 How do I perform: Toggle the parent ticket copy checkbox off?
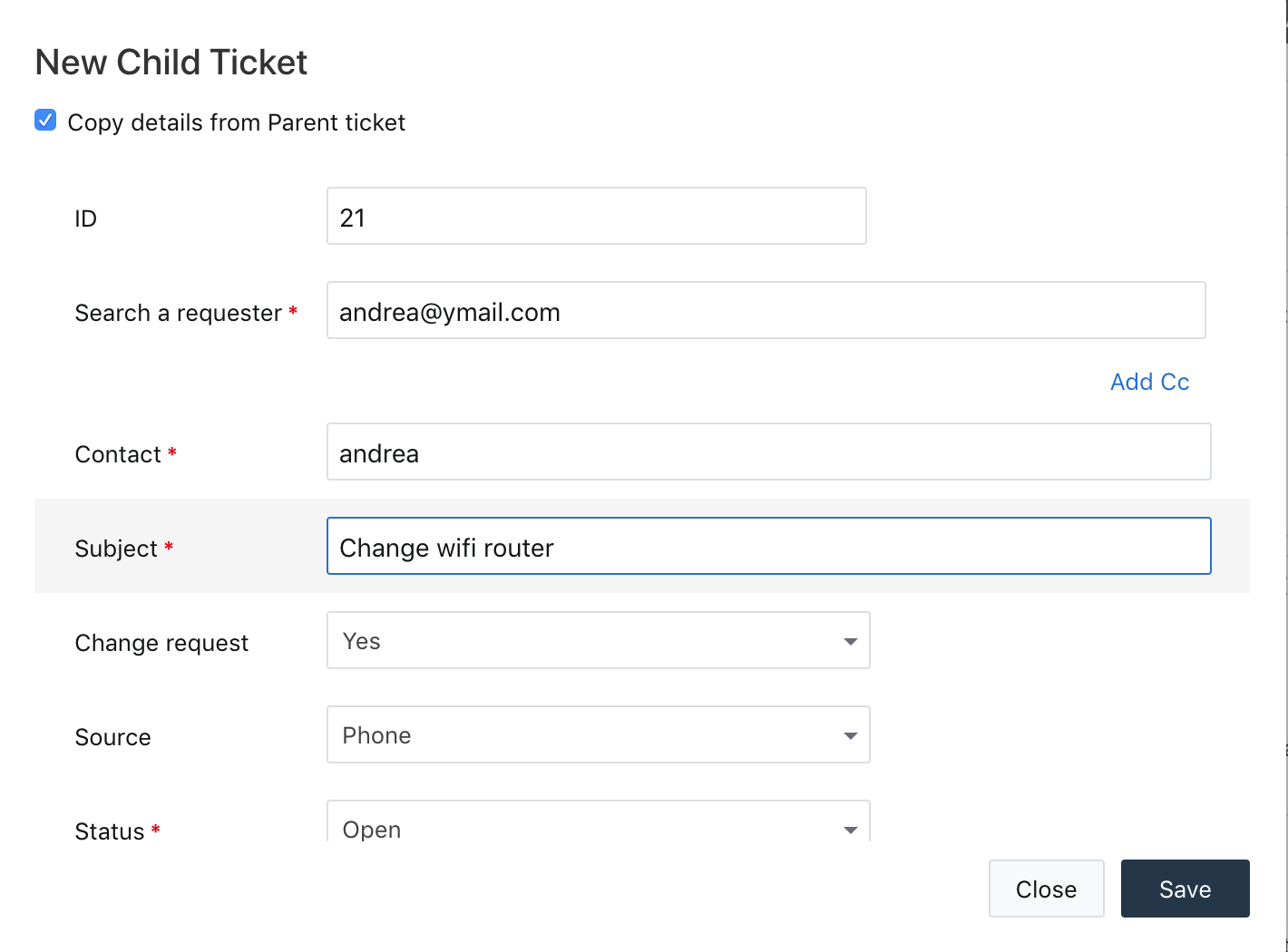(x=44, y=120)
